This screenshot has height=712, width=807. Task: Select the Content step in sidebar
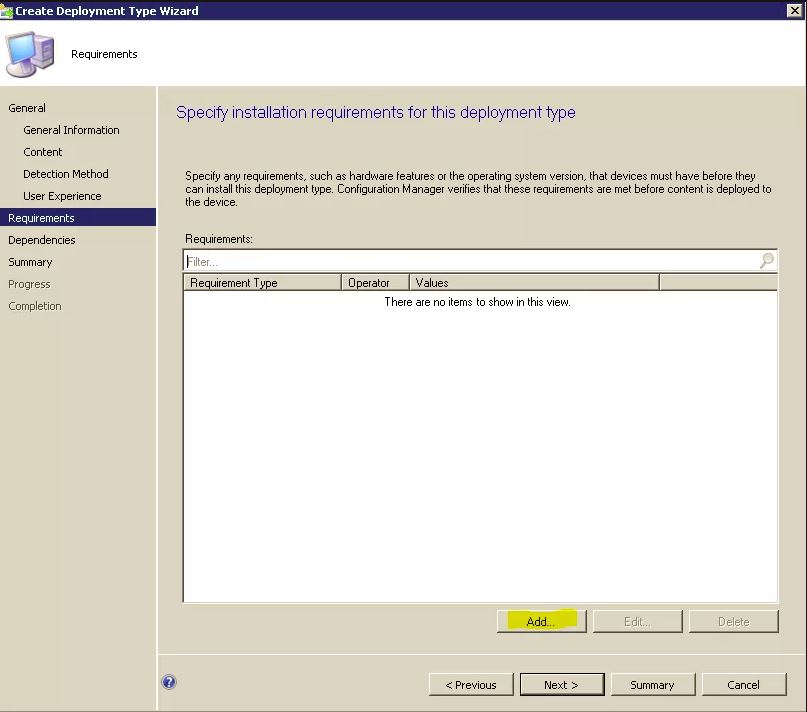pyautogui.click(x=43, y=152)
